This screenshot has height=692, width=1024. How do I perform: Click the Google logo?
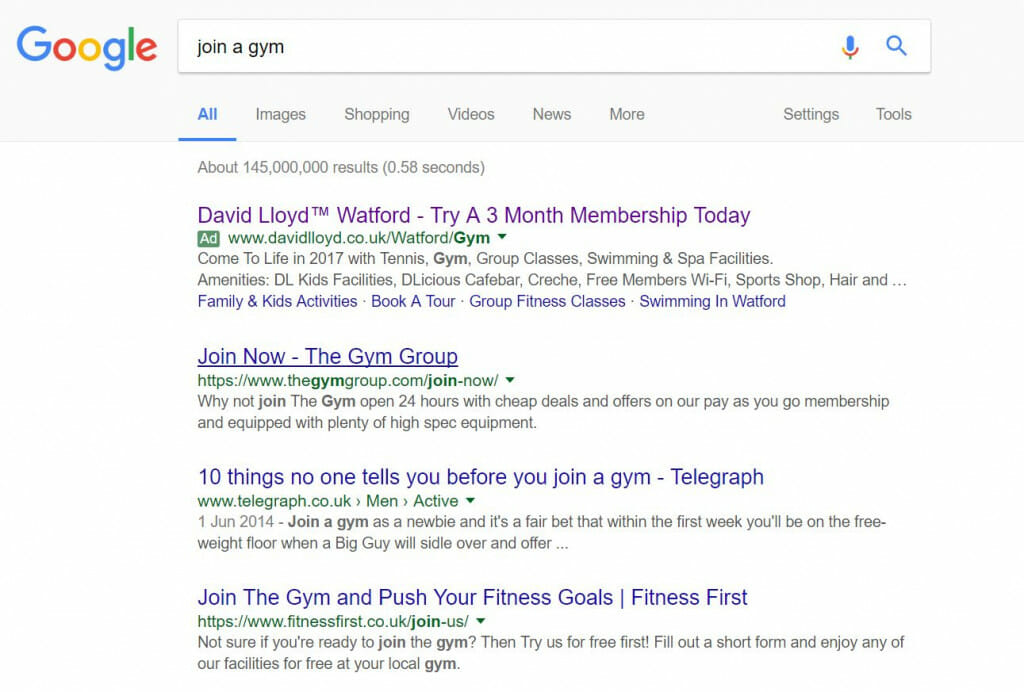pyautogui.click(x=87, y=47)
